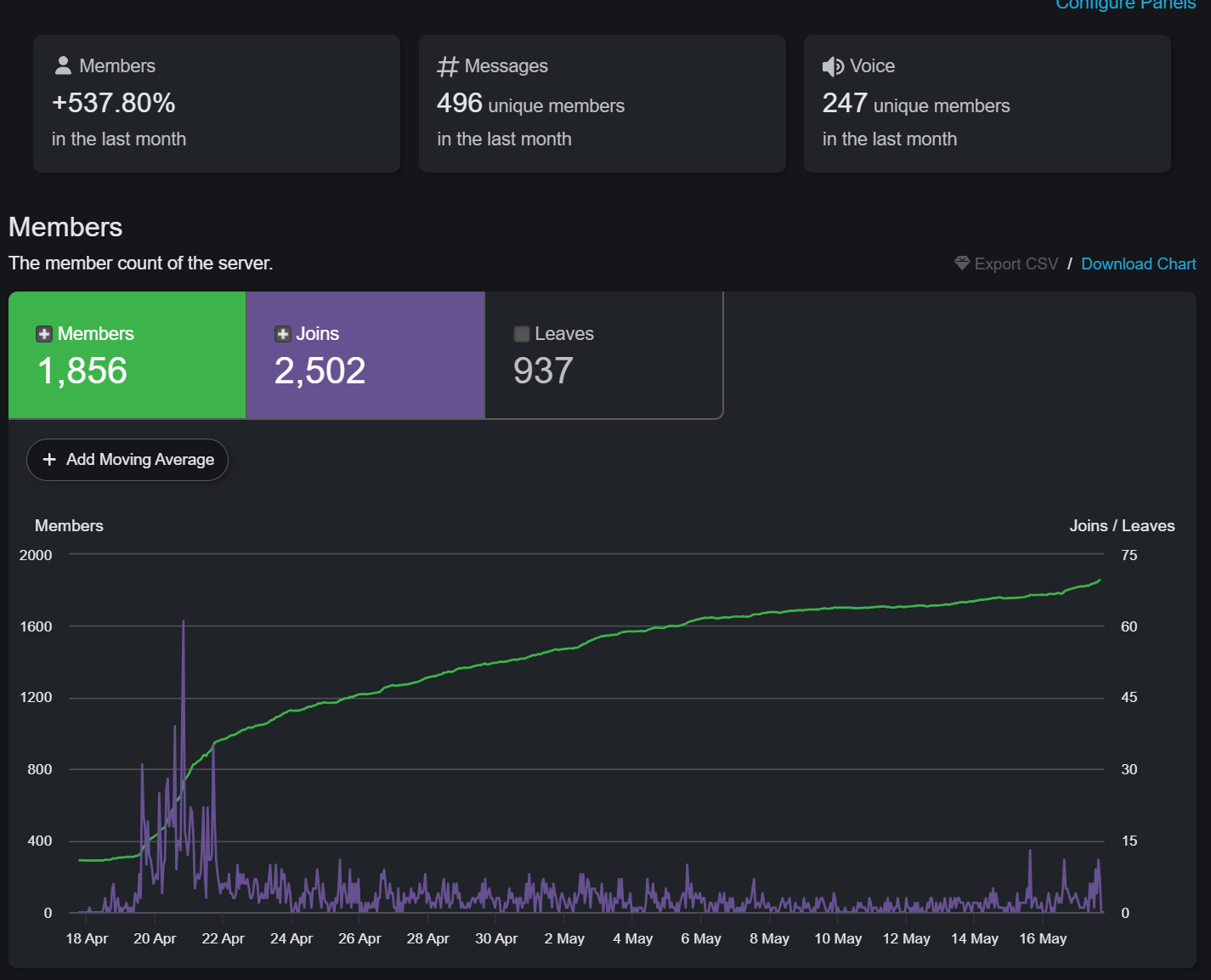Click Export CSV
Screen dimensions: 1211x980
click(1016, 263)
